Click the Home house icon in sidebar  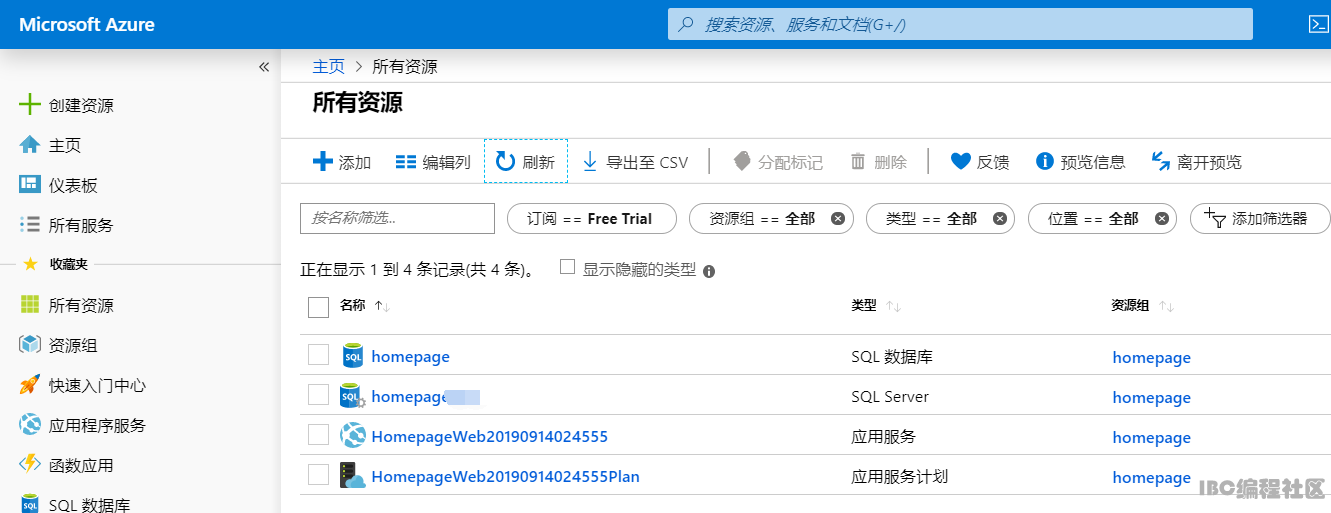[x=30, y=145]
